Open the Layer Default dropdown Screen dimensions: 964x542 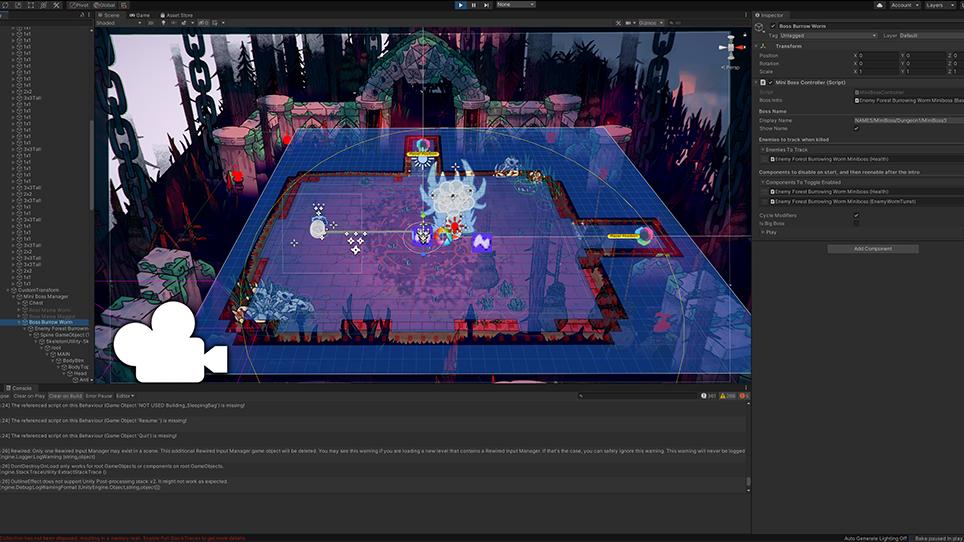(931, 36)
